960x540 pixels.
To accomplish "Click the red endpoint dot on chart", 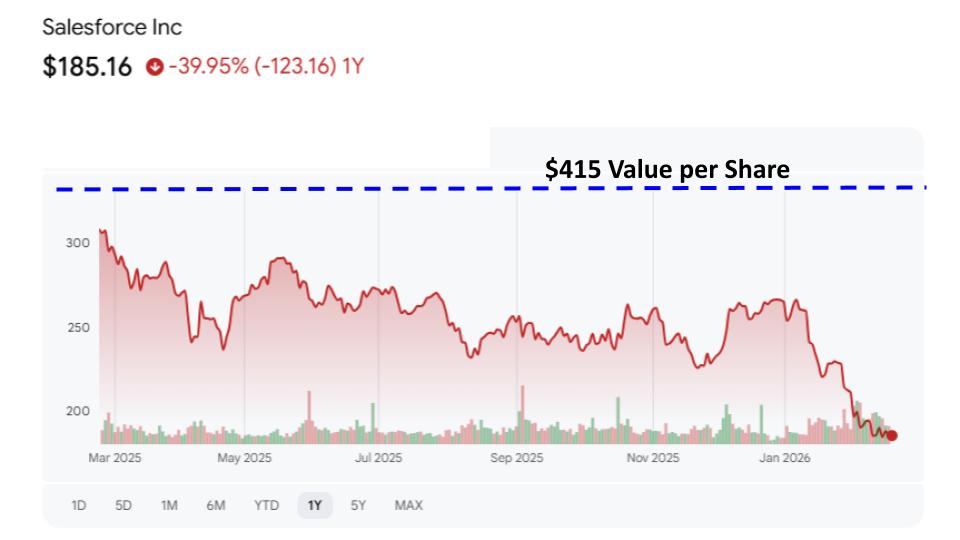I will click(892, 435).
